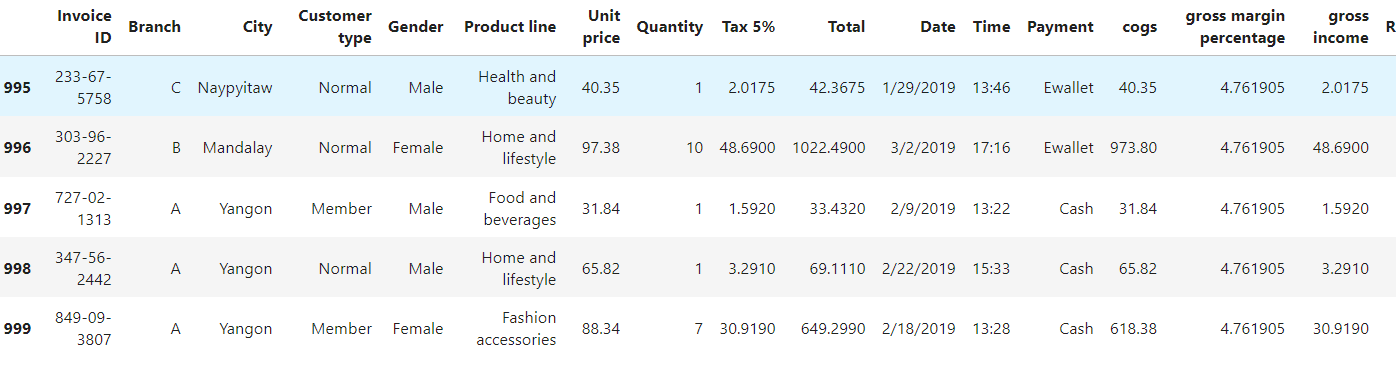Click the time 17:16 cell

[x=991, y=147]
